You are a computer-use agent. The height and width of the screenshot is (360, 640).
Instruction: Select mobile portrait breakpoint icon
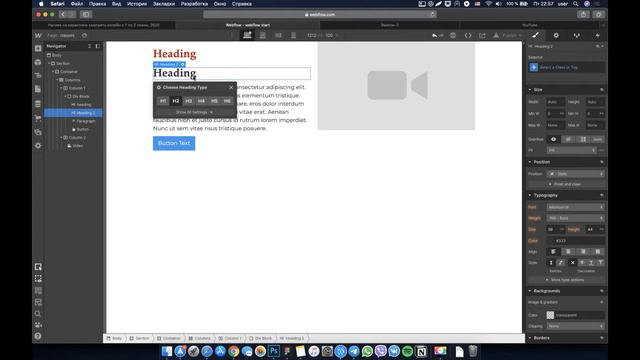[293, 36]
